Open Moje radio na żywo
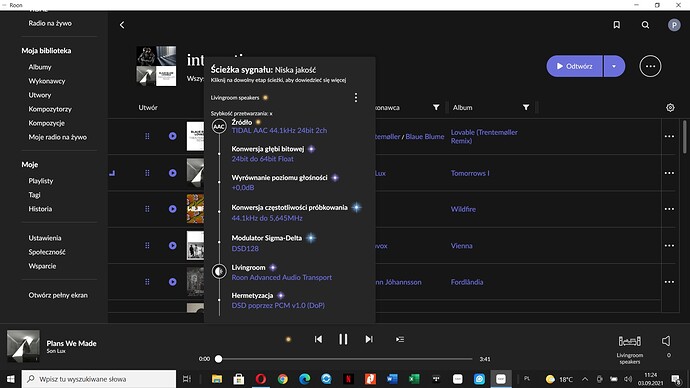Image resolution: width=690 pixels, height=388 pixels. point(58,137)
